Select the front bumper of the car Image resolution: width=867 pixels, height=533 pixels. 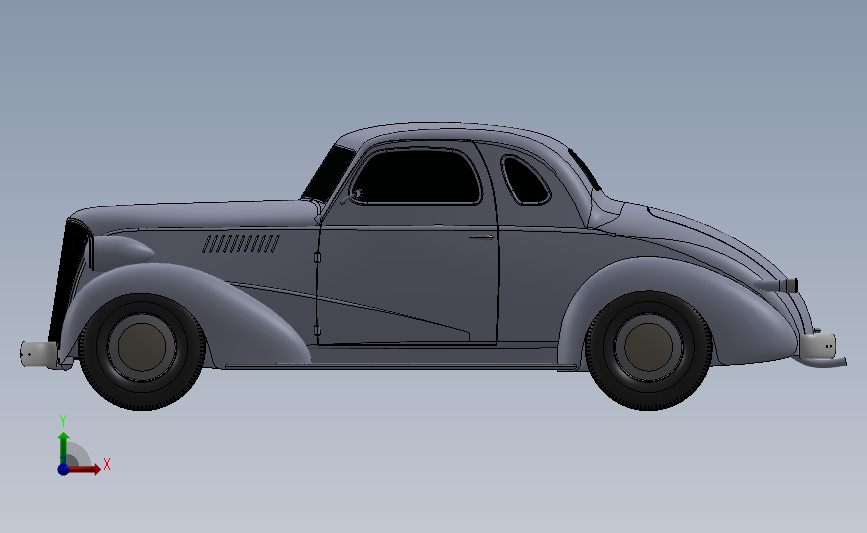click(39, 354)
